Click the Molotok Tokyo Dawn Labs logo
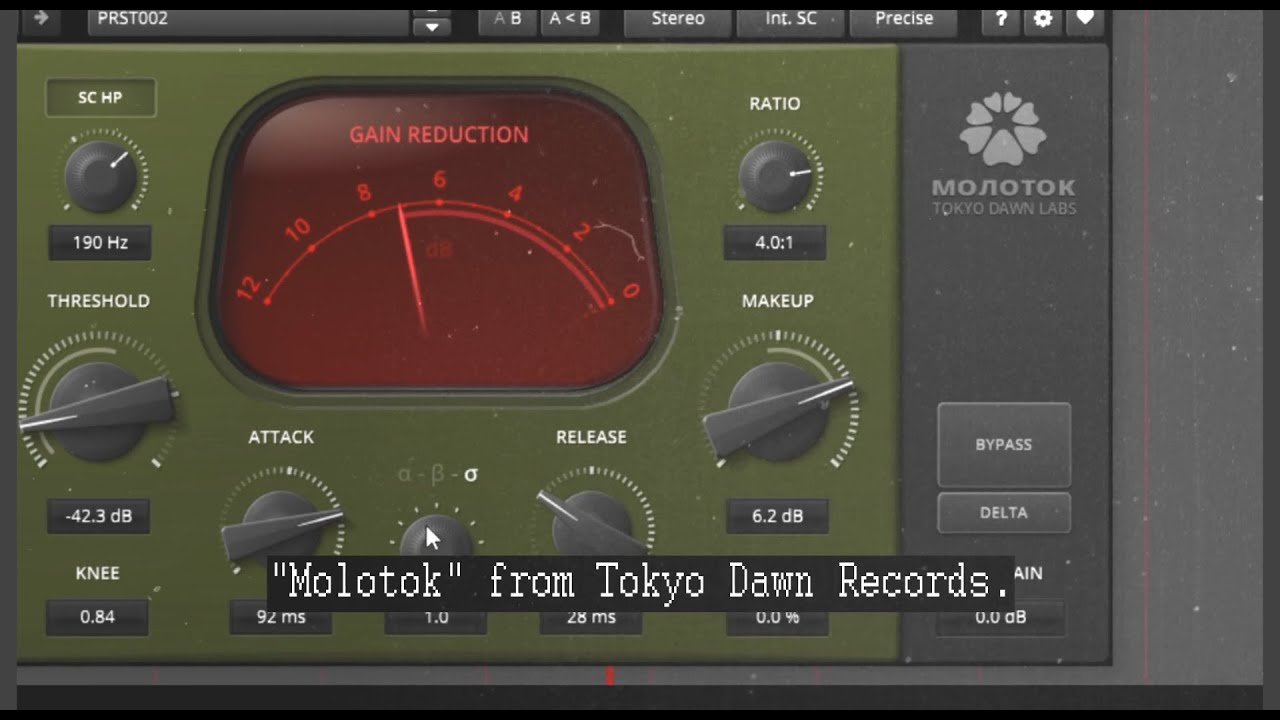The image size is (1280, 720). (x=1003, y=155)
